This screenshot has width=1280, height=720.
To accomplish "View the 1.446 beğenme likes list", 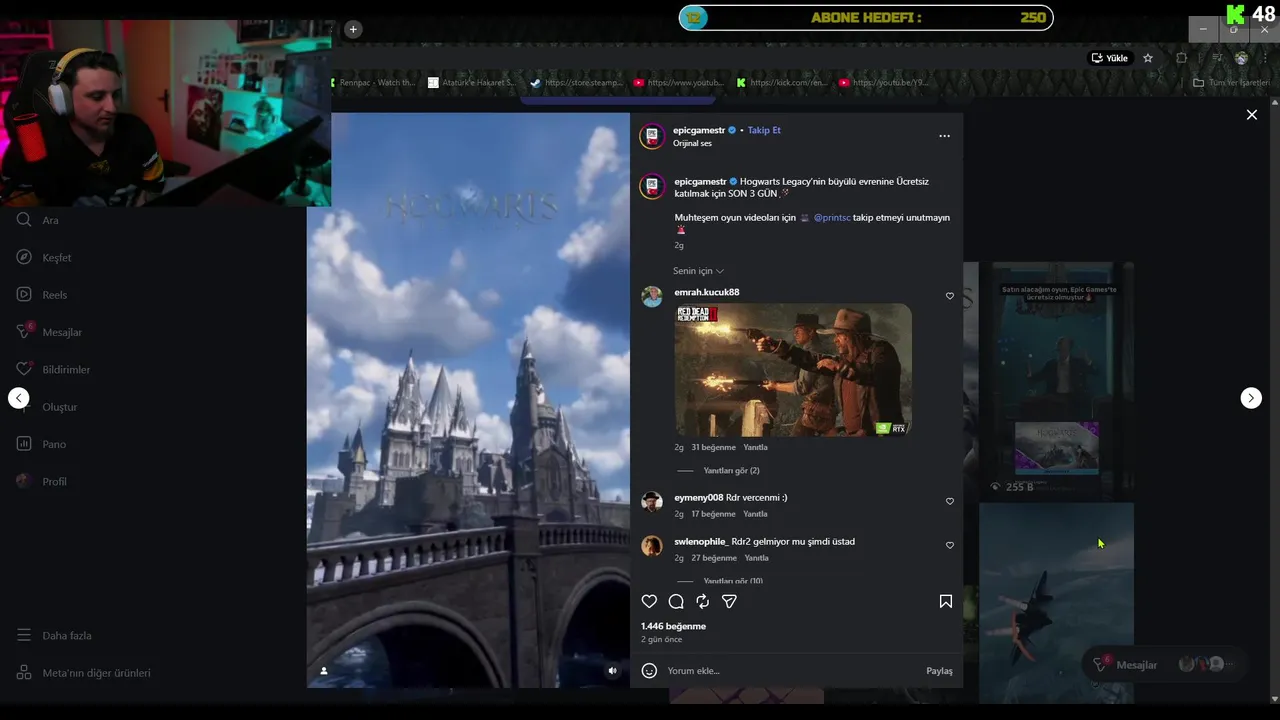I will pyautogui.click(x=673, y=626).
